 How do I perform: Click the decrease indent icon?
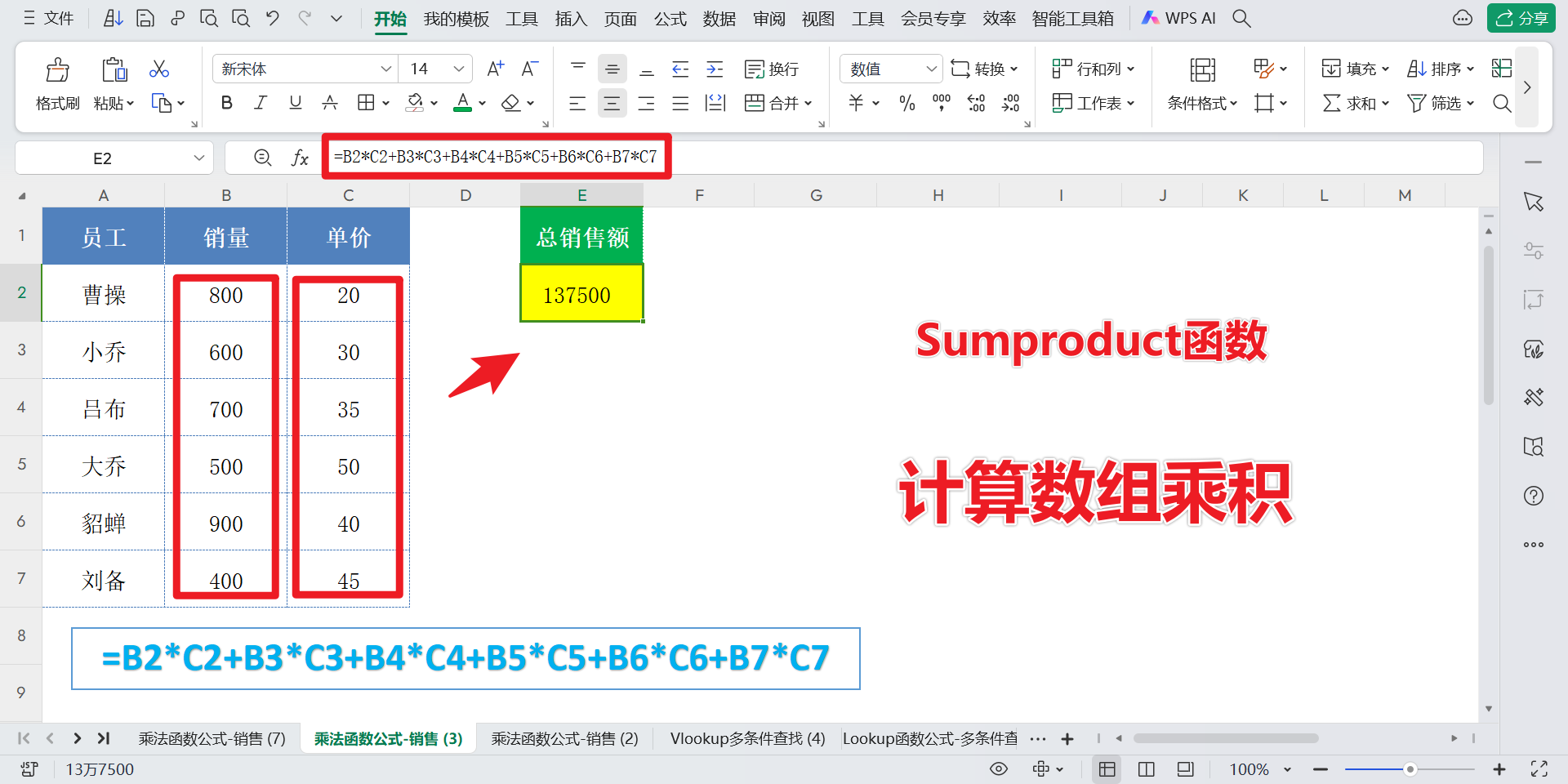pos(680,69)
